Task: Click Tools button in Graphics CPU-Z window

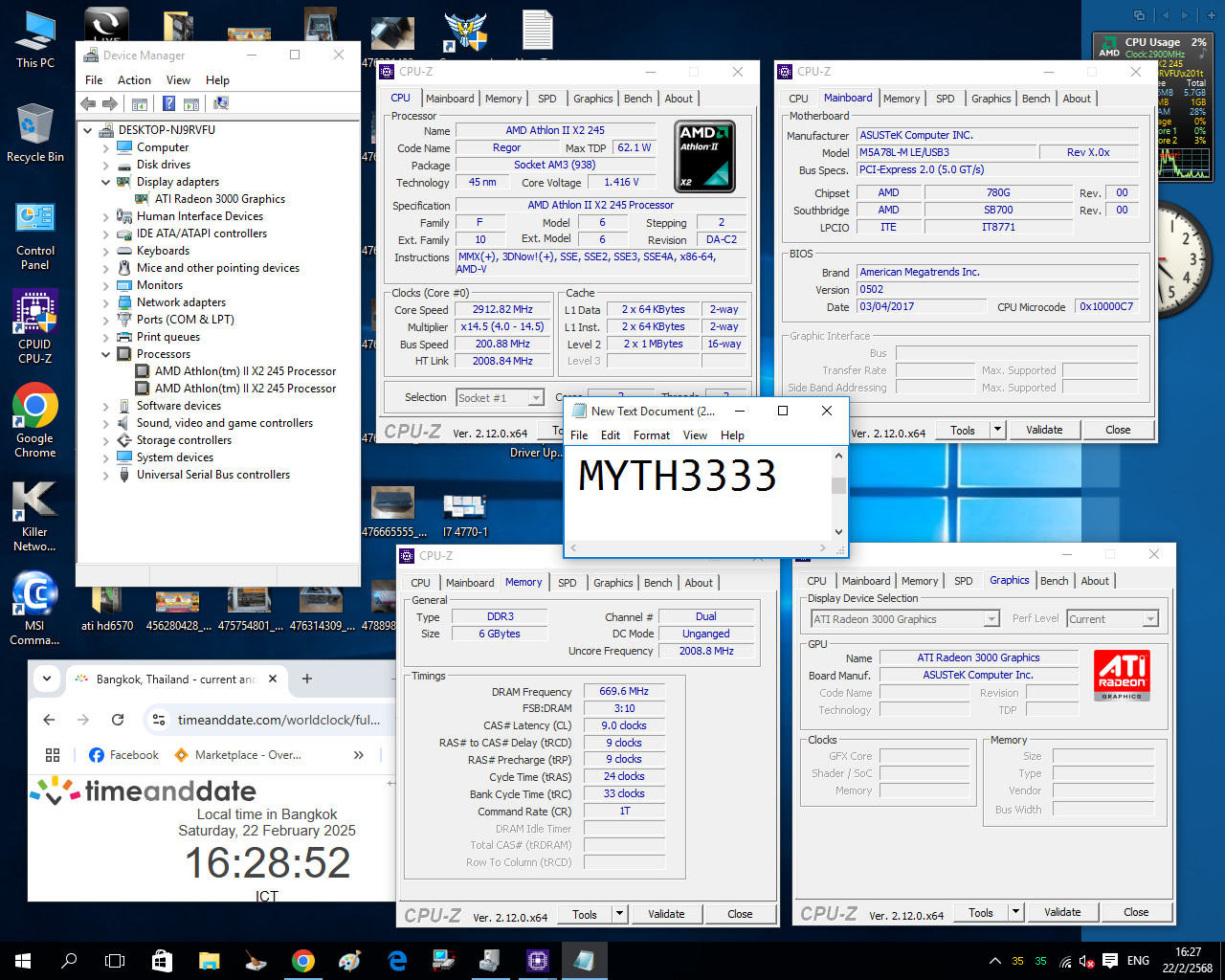Action: [x=981, y=912]
